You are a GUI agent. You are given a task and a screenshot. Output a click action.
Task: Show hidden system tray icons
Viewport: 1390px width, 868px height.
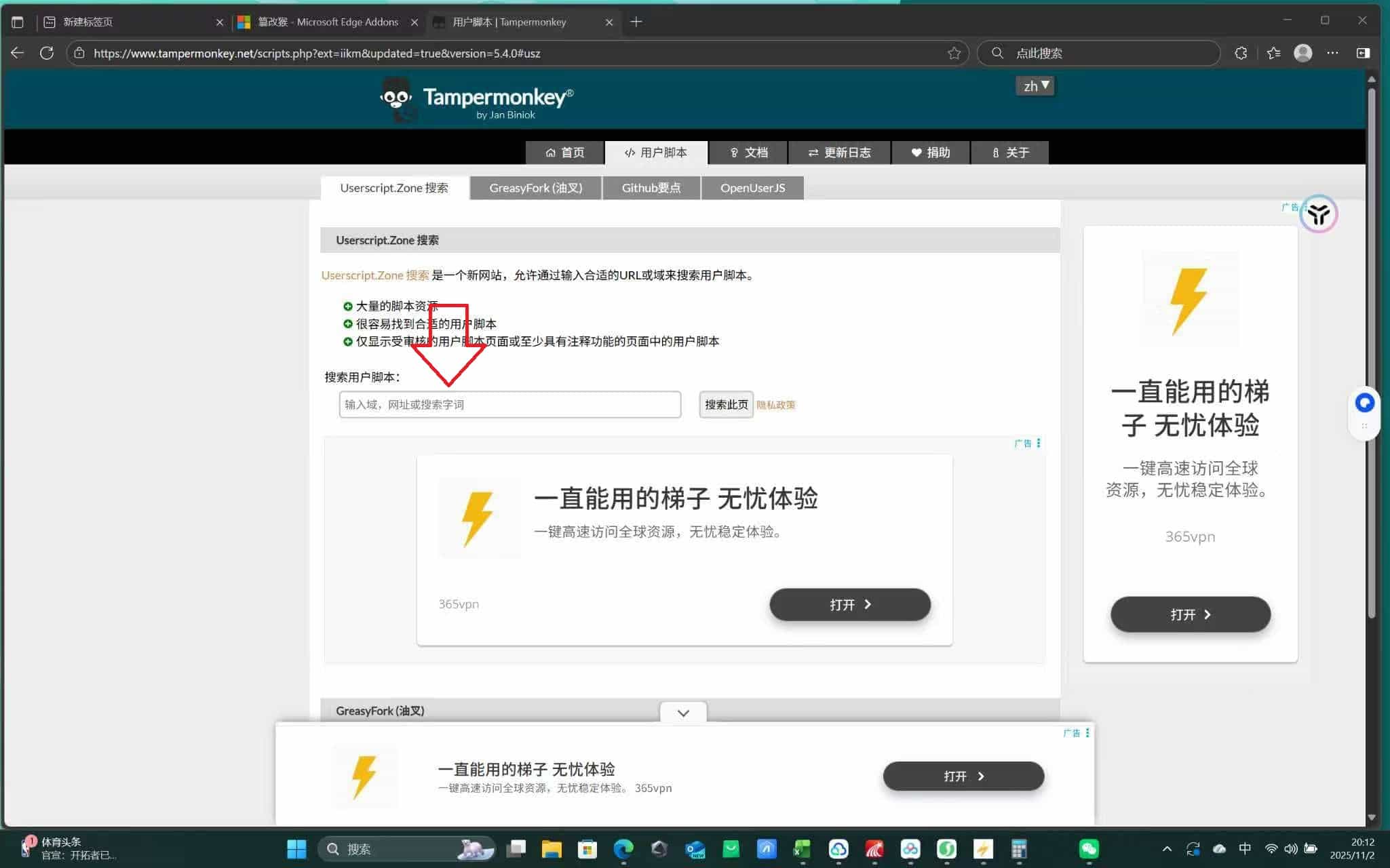point(1167,848)
